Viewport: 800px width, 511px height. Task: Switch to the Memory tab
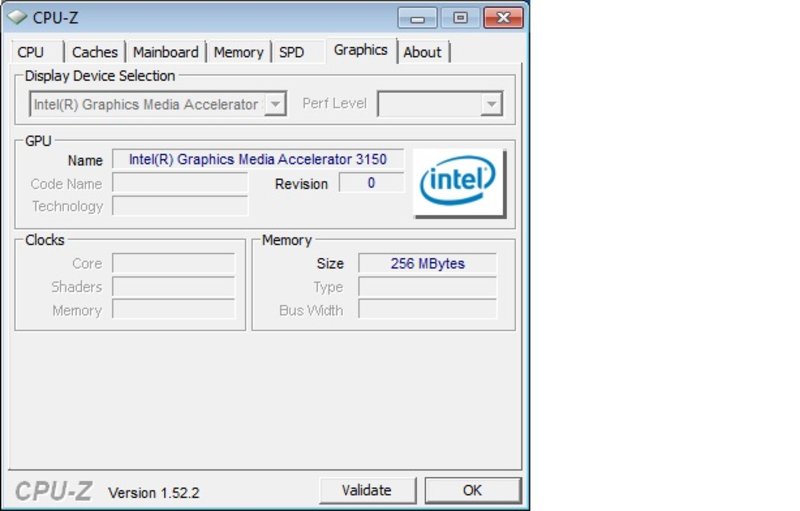pyautogui.click(x=239, y=52)
